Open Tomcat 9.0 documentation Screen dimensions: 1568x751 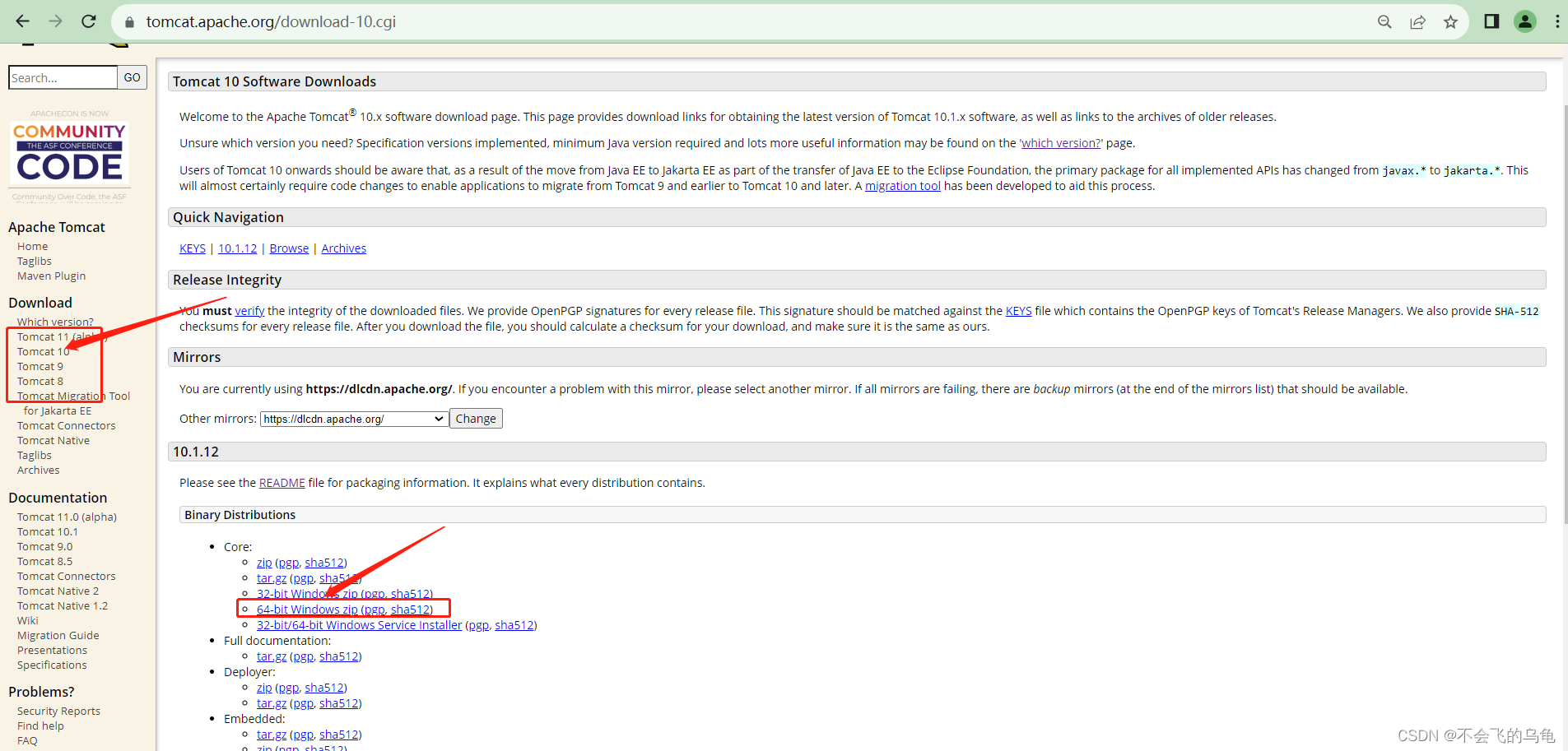click(44, 547)
